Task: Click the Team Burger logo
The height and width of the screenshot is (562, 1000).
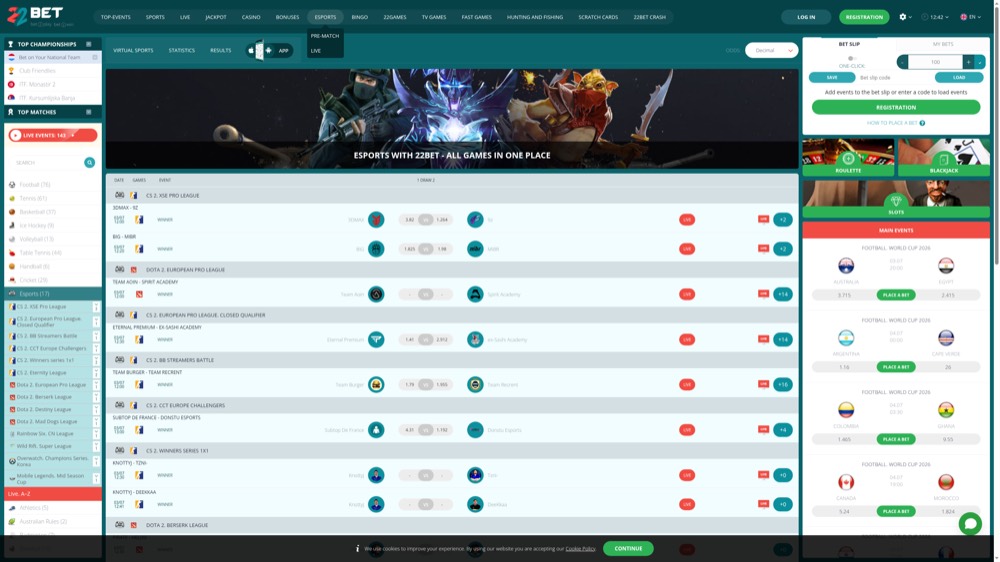Action: pos(376,385)
